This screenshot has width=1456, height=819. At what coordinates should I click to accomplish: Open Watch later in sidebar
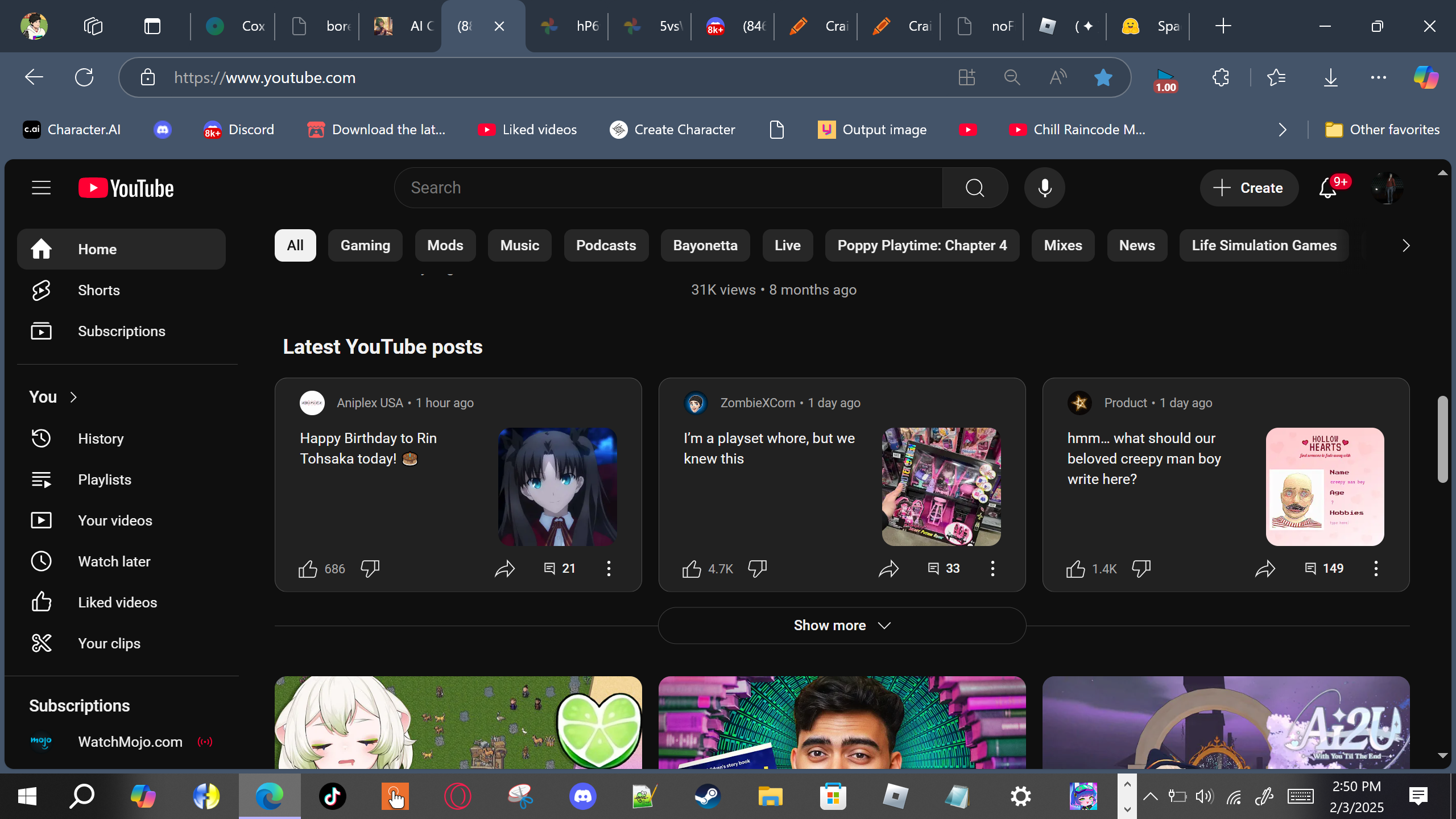tap(121, 561)
